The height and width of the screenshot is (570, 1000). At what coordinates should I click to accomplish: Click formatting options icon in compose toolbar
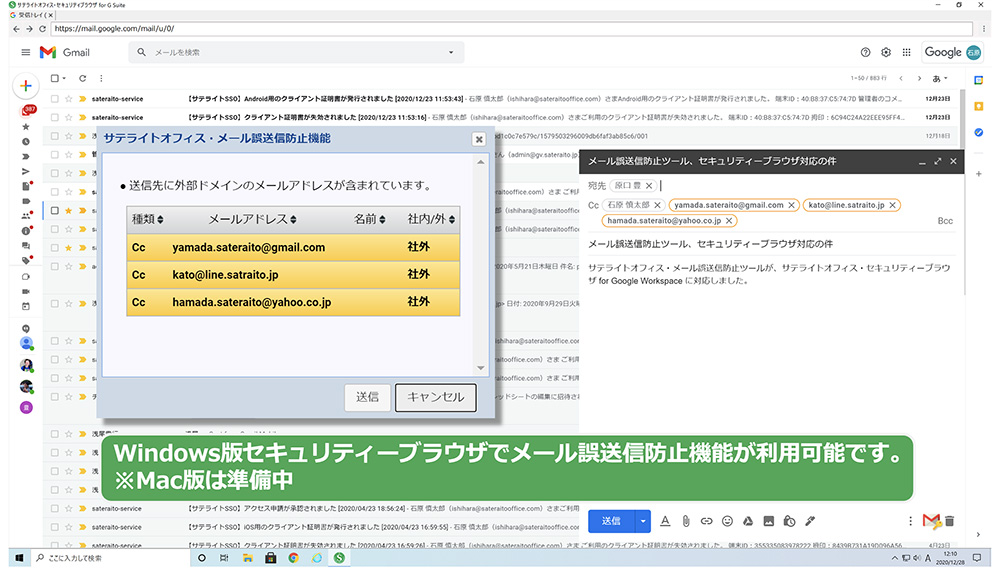click(665, 521)
